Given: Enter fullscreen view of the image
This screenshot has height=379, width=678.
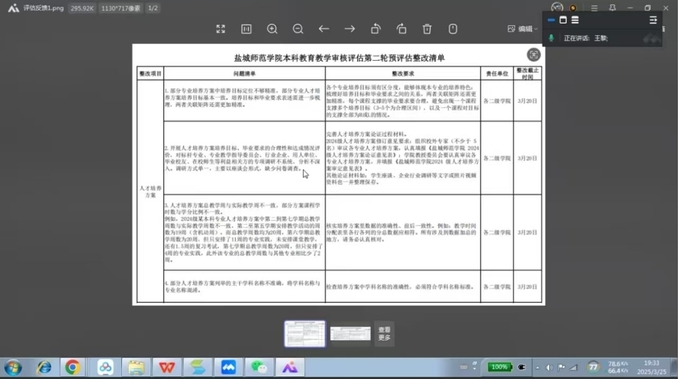Looking at the screenshot, I should pyautogui.click(x=221, y=29).
